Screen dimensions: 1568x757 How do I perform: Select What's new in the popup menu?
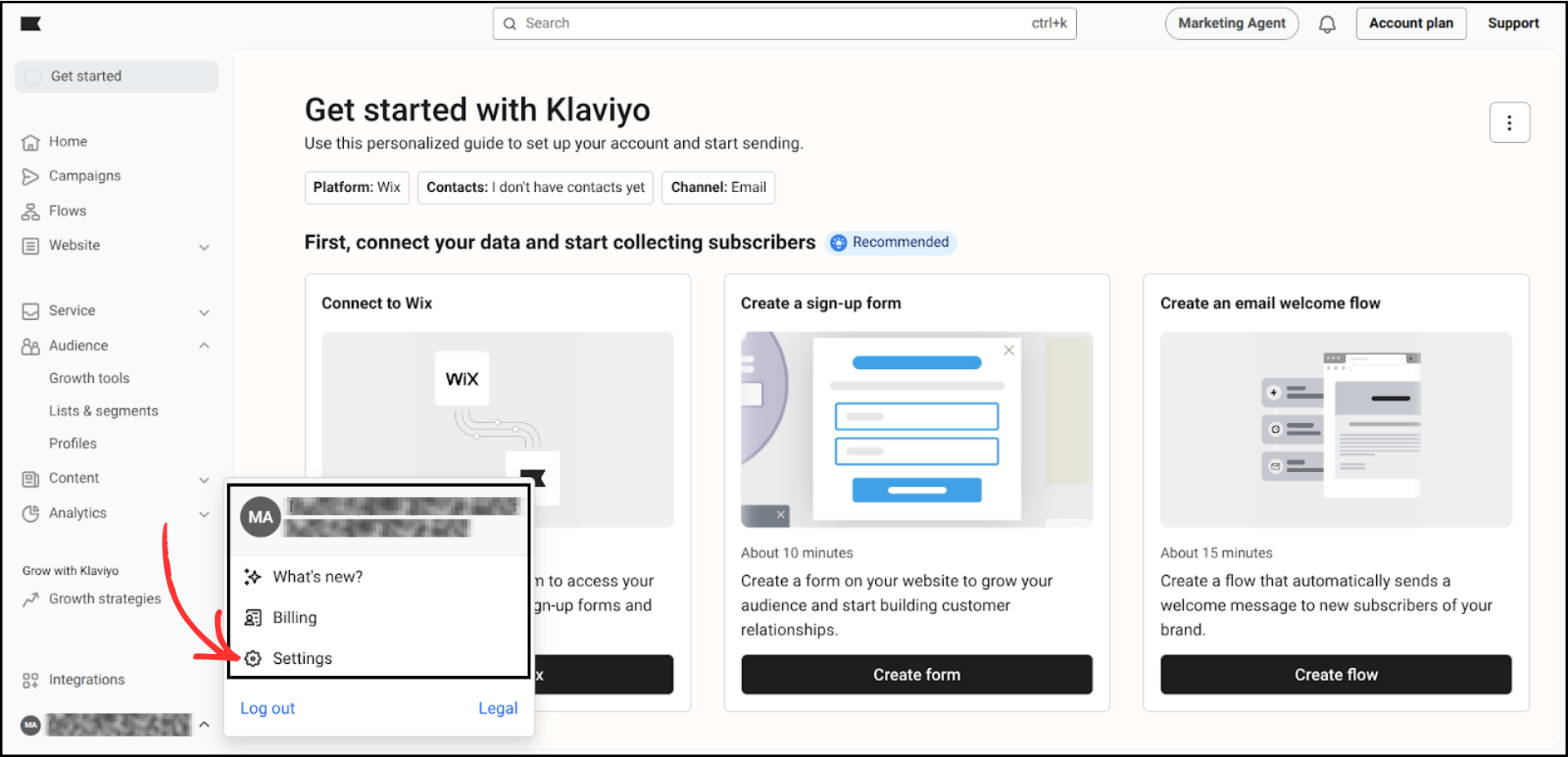[x=318, y=576]
